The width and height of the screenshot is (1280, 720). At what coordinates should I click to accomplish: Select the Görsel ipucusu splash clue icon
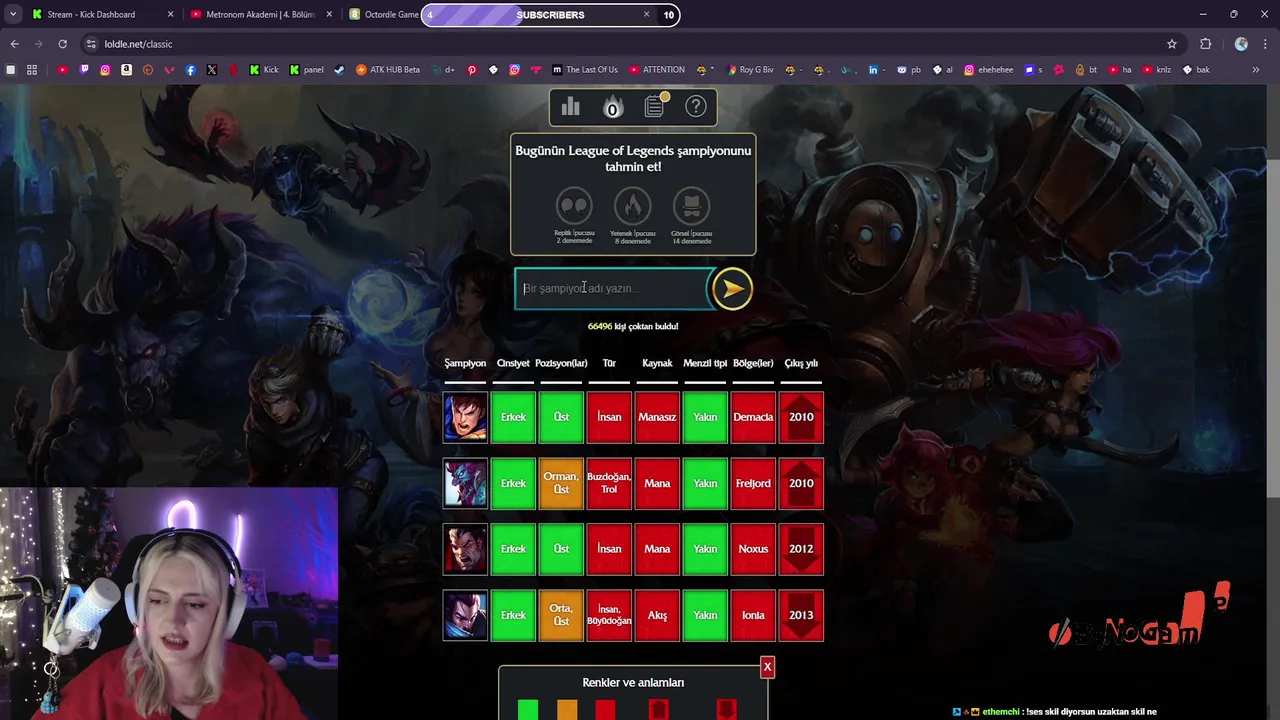click(691, 207)
